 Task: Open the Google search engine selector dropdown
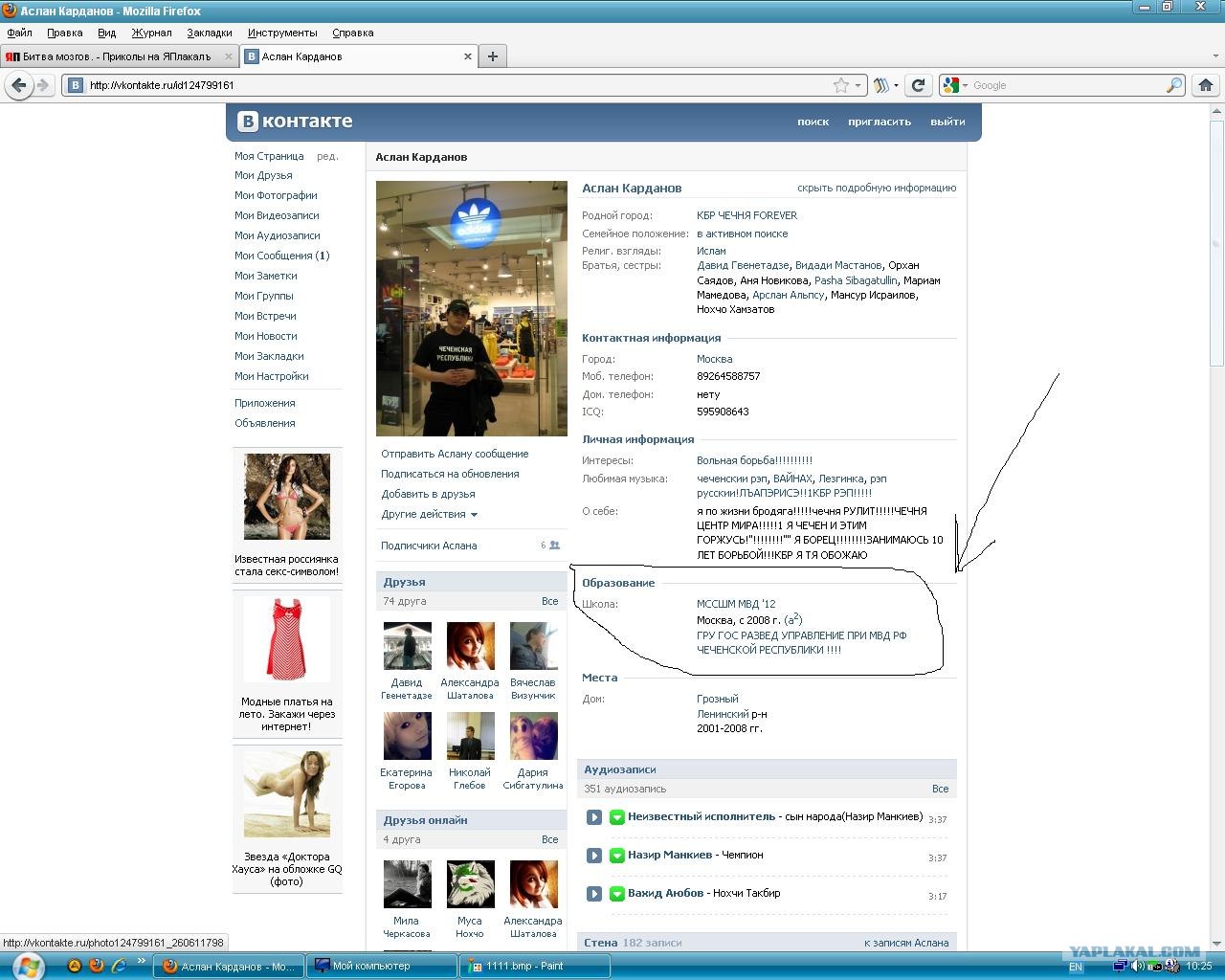tap(955, 85)
